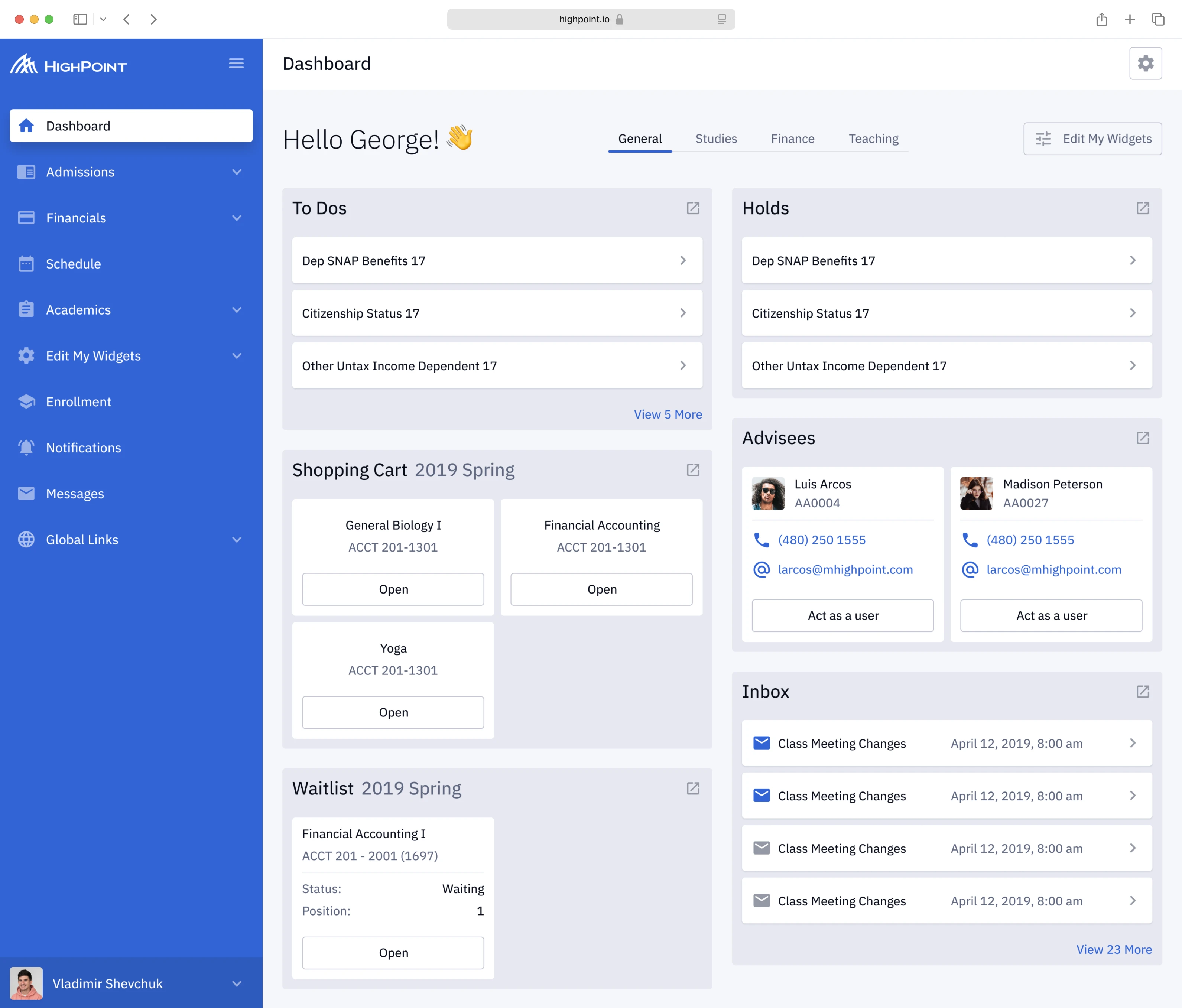This screenshot has width=1182, height=1008.
Task: Click Inbox widget open icon
Action: [1142, 692]
